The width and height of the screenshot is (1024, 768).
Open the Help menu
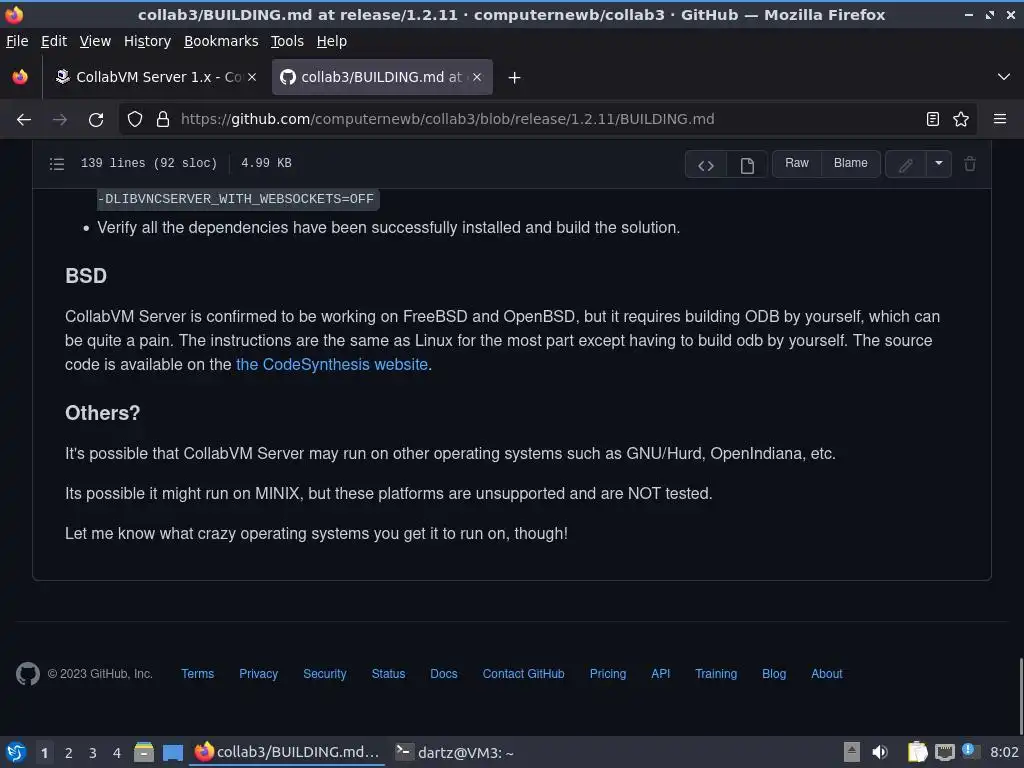331,41
